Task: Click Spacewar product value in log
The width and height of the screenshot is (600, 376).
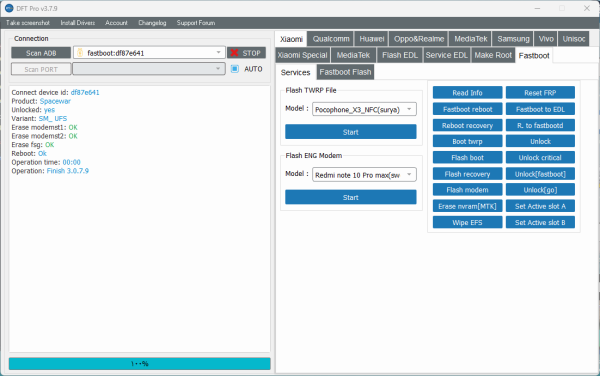Action: (x=55, y=101)
